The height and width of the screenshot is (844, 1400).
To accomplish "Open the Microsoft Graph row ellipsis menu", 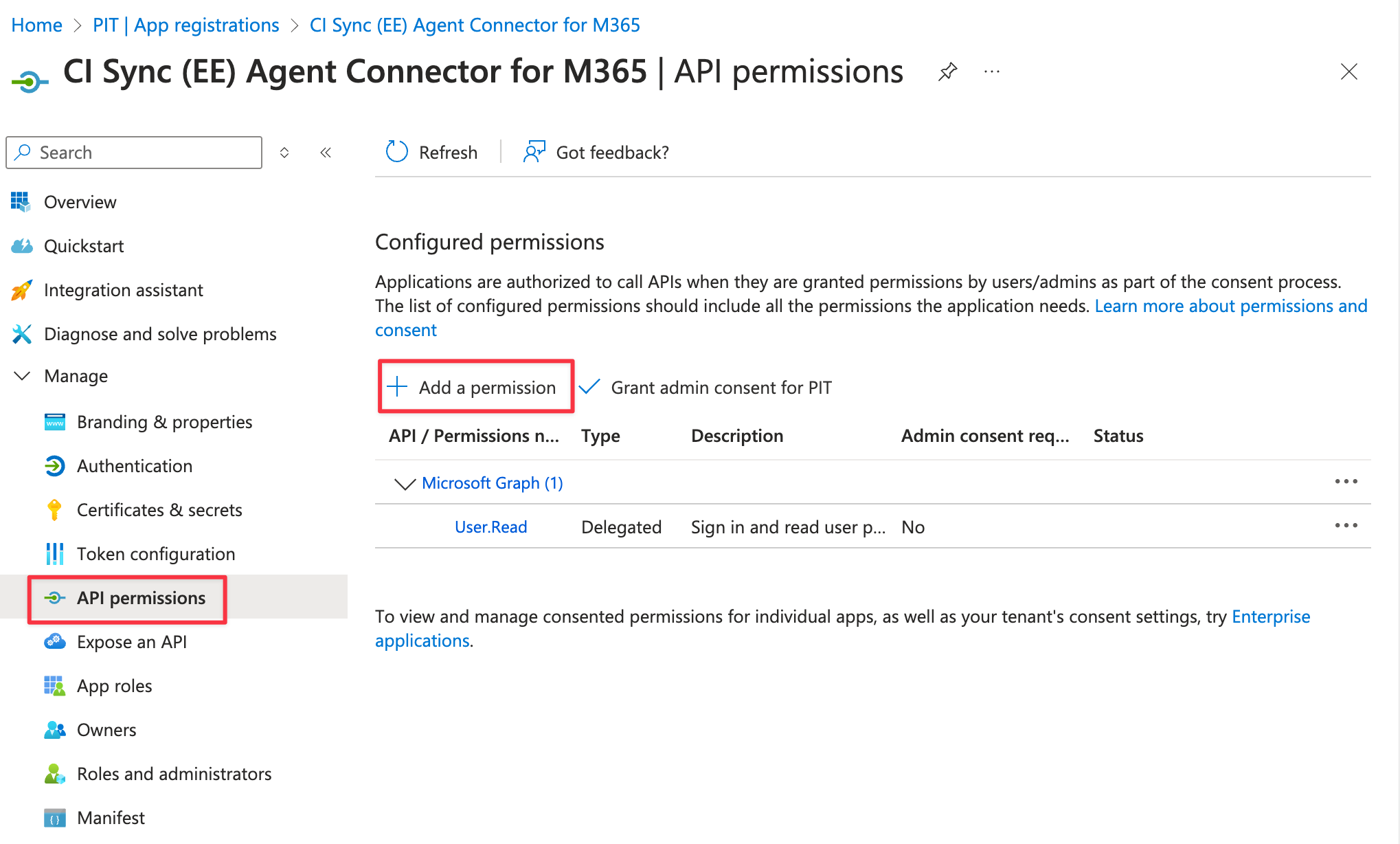I will tap(1346, 482).
